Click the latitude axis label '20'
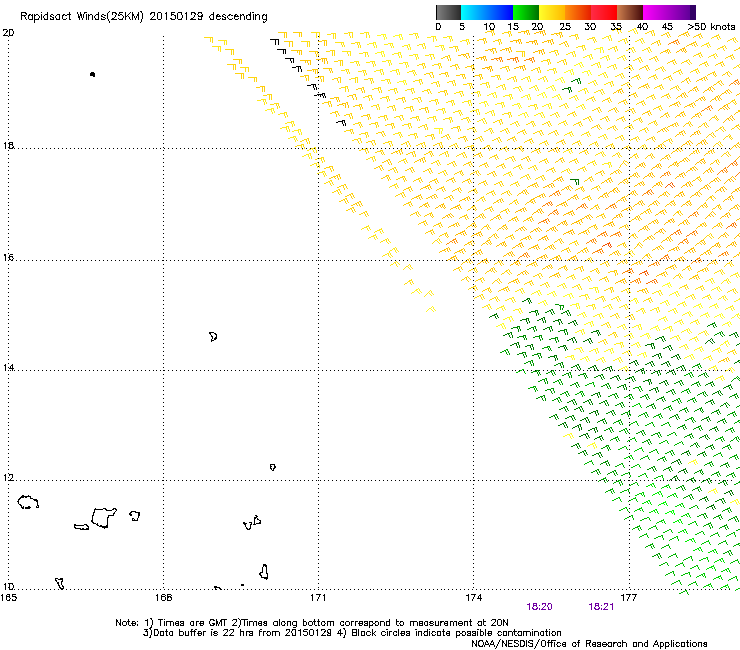 pos(8,33)
